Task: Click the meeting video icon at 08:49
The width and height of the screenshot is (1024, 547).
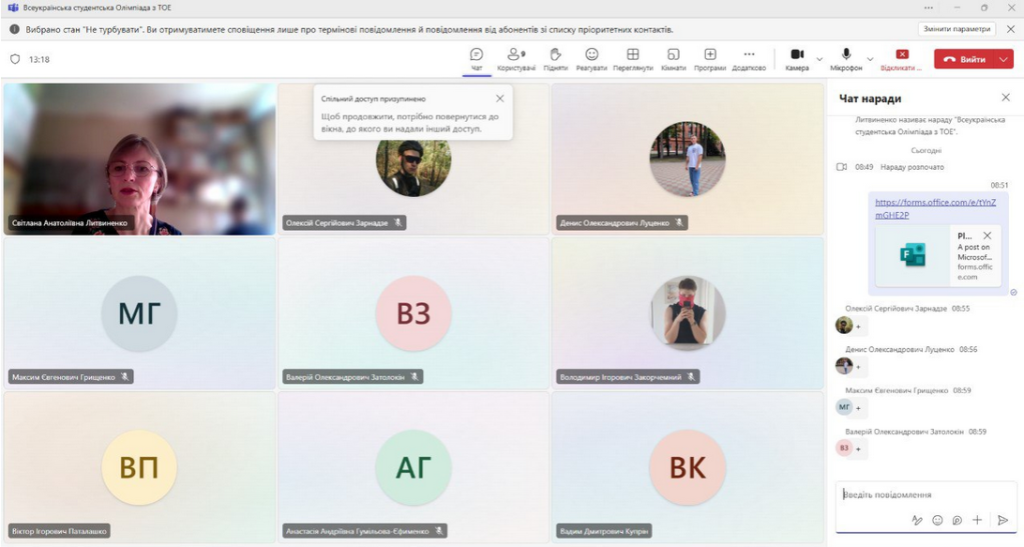Action: 842,167
